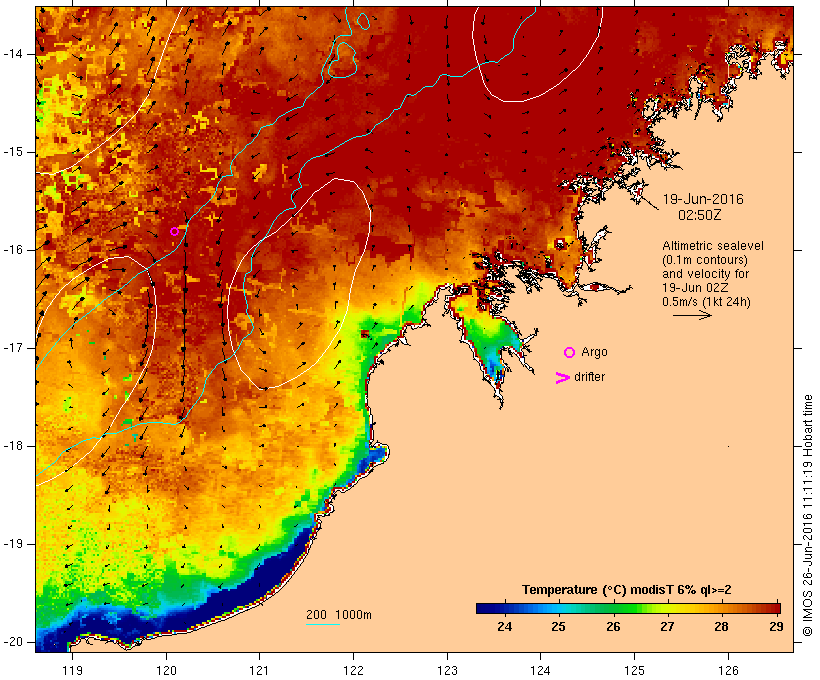Click the latitude axis label '-20'
The image size is (820, 680).
tap(13, 642)
